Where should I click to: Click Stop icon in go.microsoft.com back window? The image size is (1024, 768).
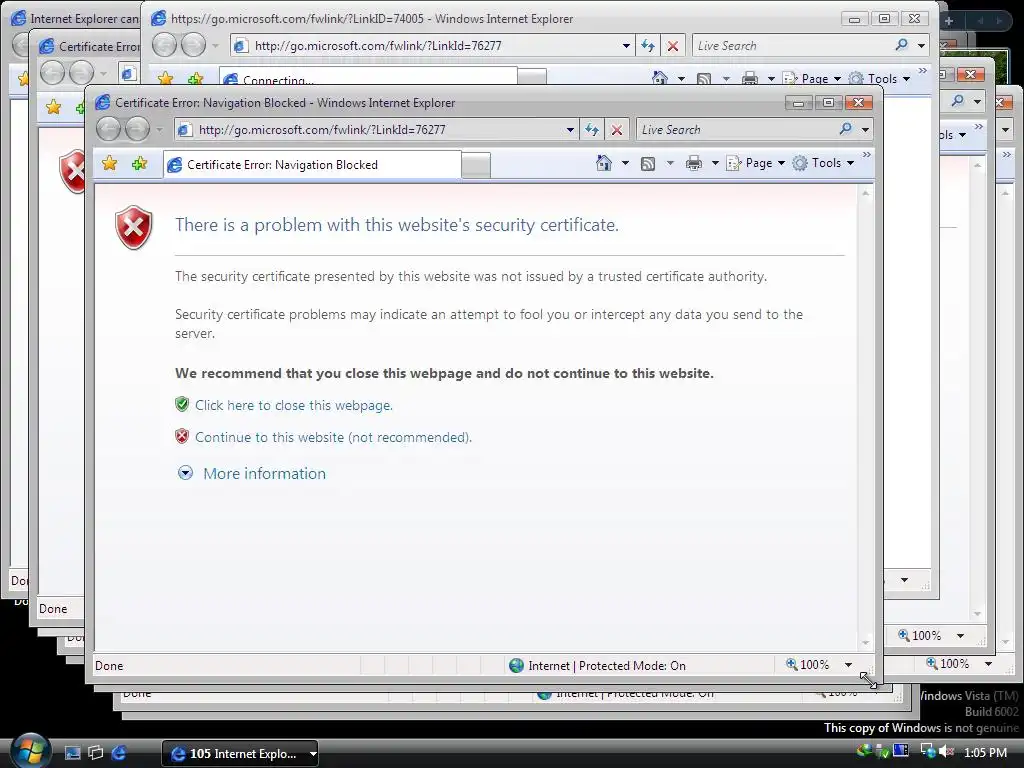(x=673, y=46)
